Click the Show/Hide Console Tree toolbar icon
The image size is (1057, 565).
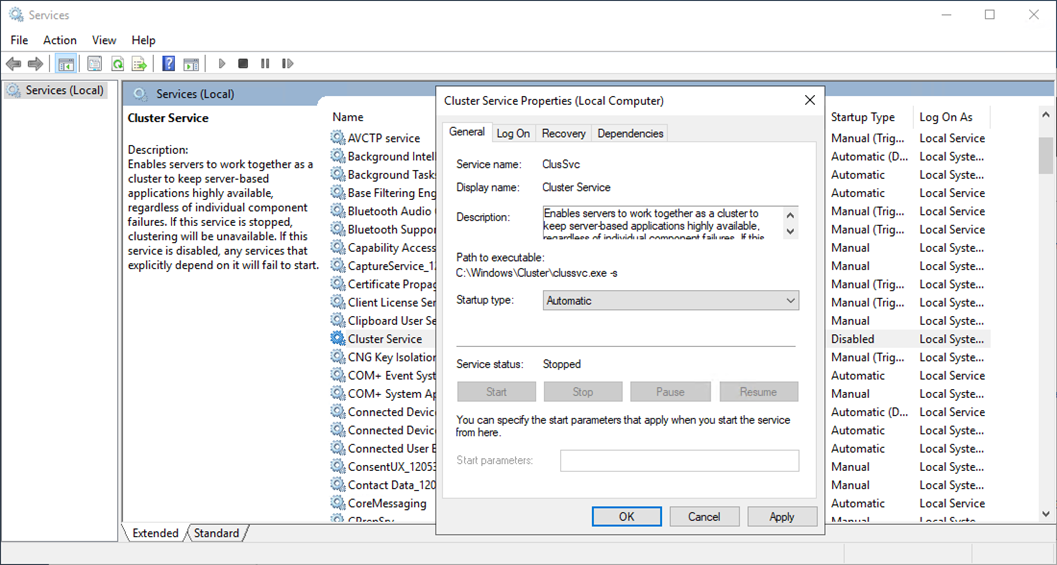[66, 64]
